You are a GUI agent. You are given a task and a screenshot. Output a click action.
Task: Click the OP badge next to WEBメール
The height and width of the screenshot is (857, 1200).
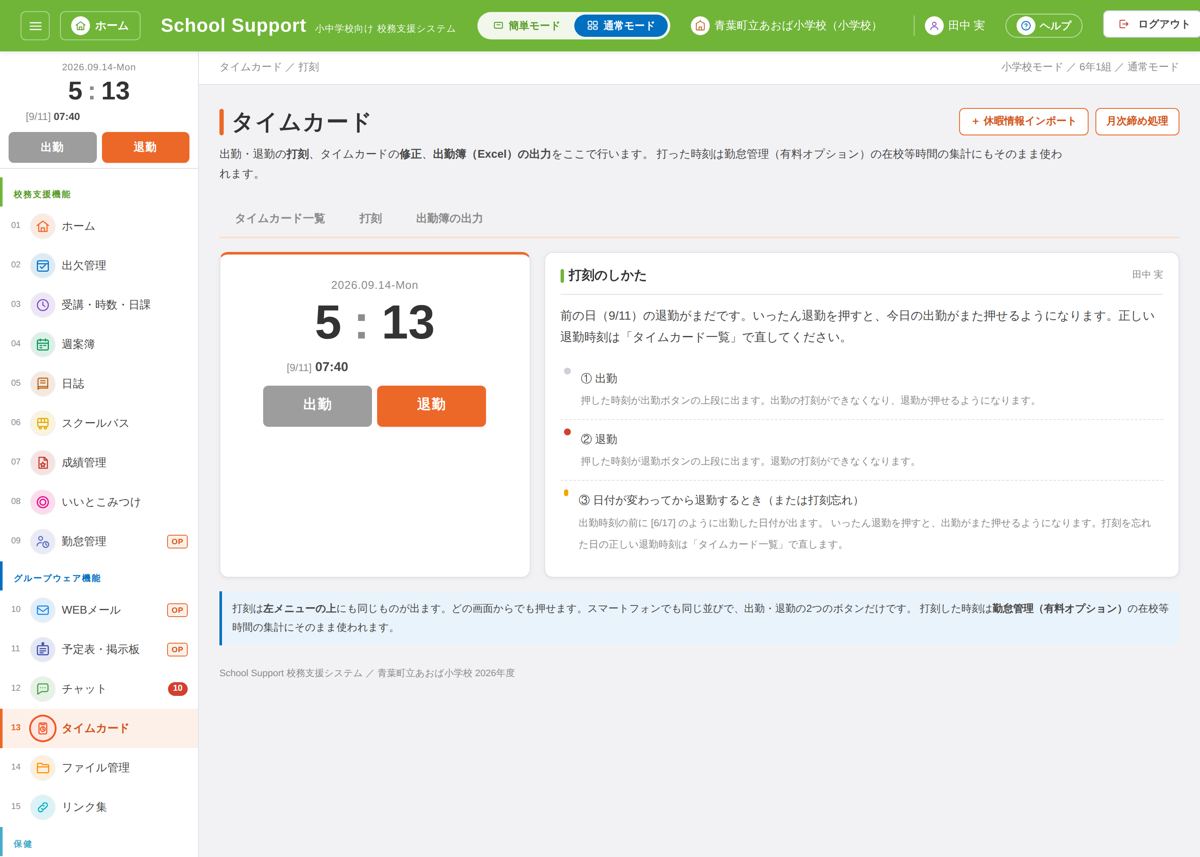pyautogui.click(x=177, y=610)
